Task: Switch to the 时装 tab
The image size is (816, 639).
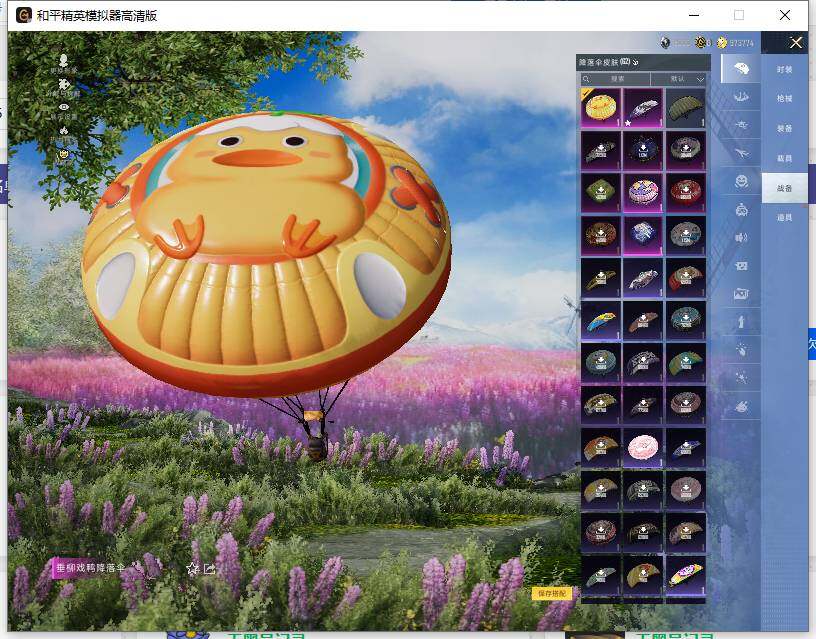Action: [784, 70]
